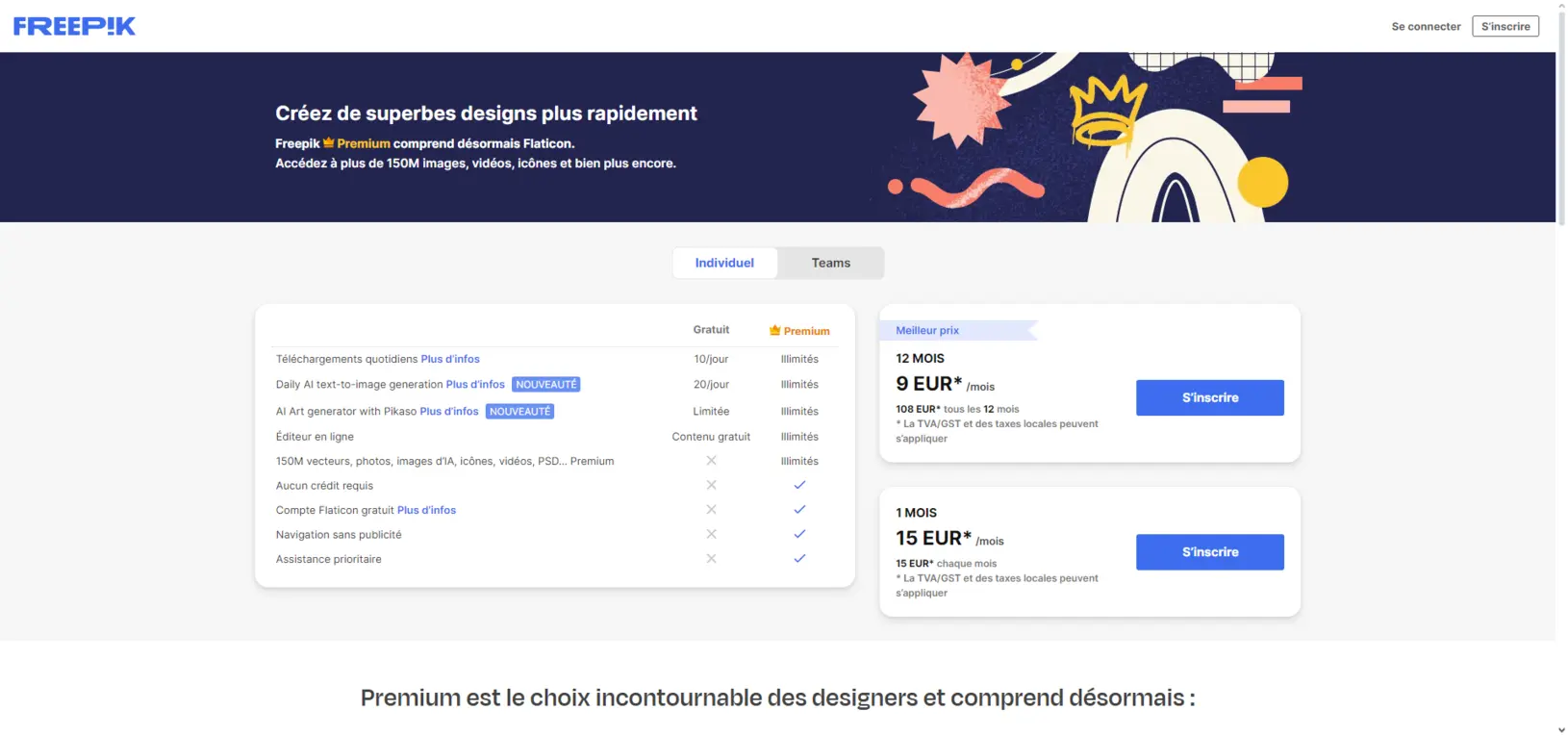
Task: Click the scrollbar down arrow
Action: tap(1561, 729)
